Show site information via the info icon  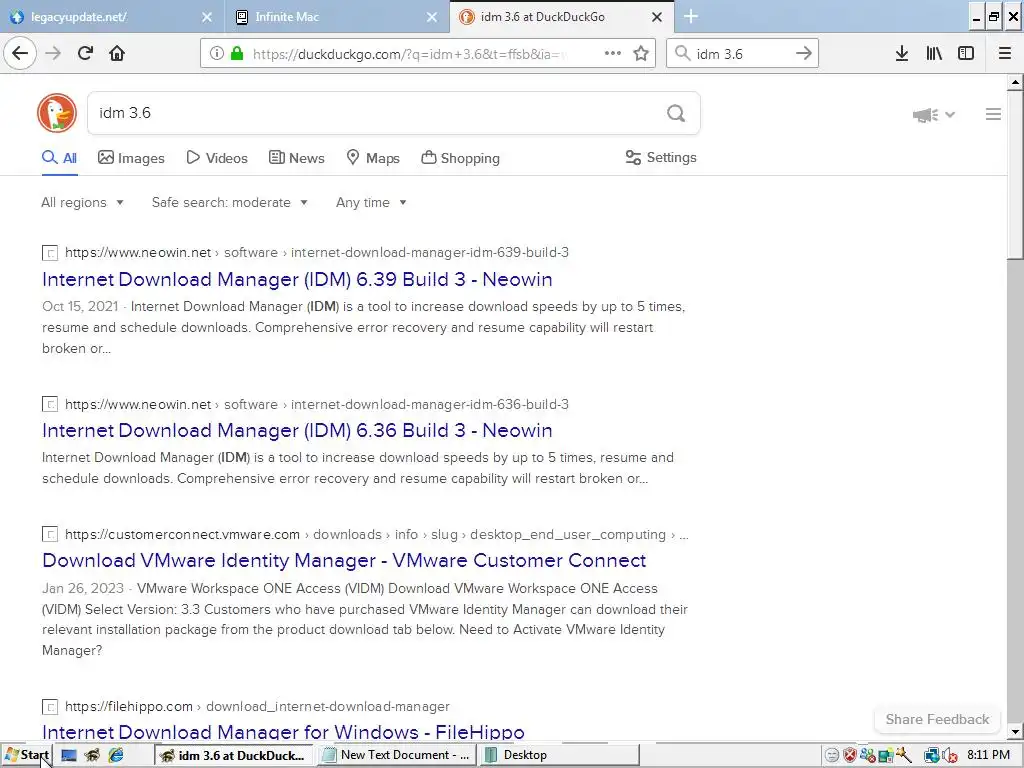217,54
